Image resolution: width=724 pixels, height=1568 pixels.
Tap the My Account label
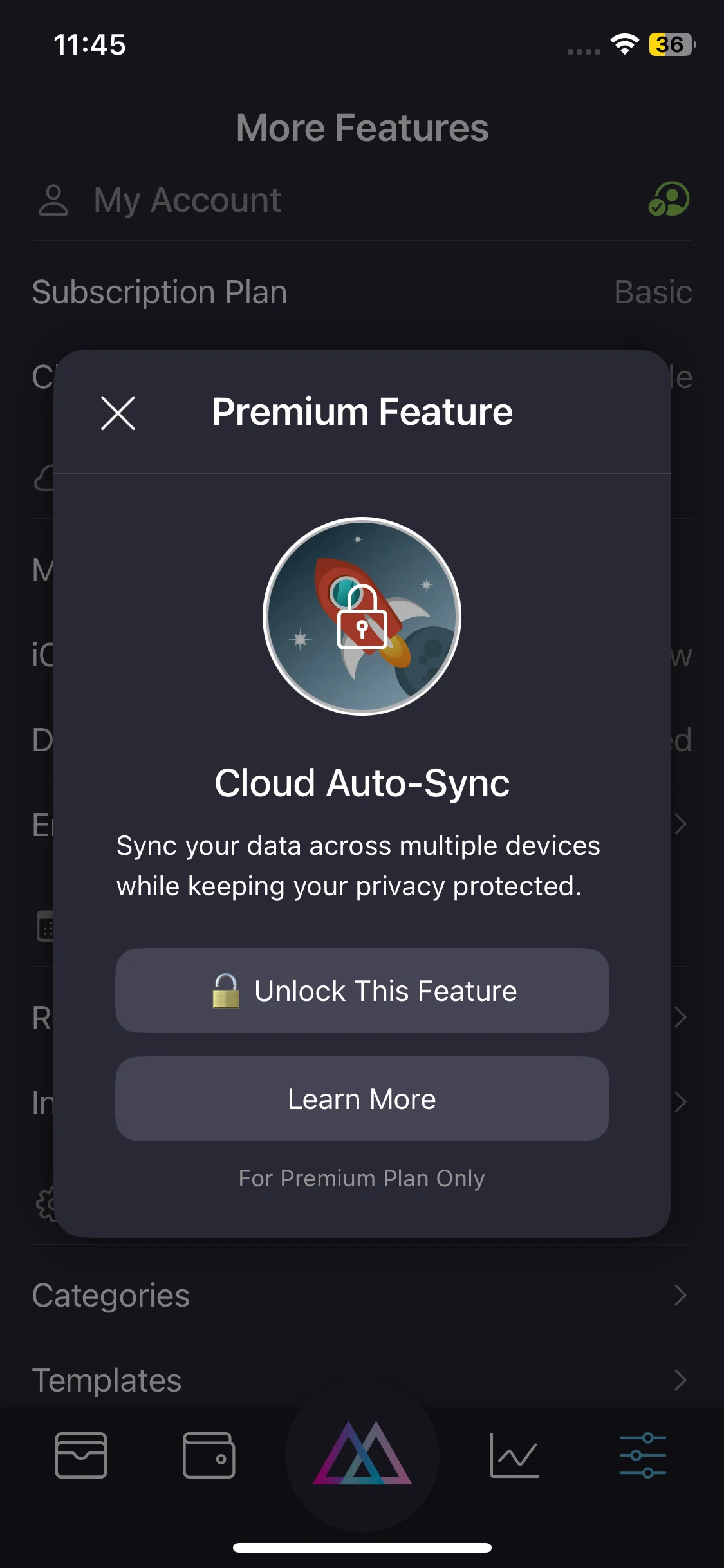(187, 200)
